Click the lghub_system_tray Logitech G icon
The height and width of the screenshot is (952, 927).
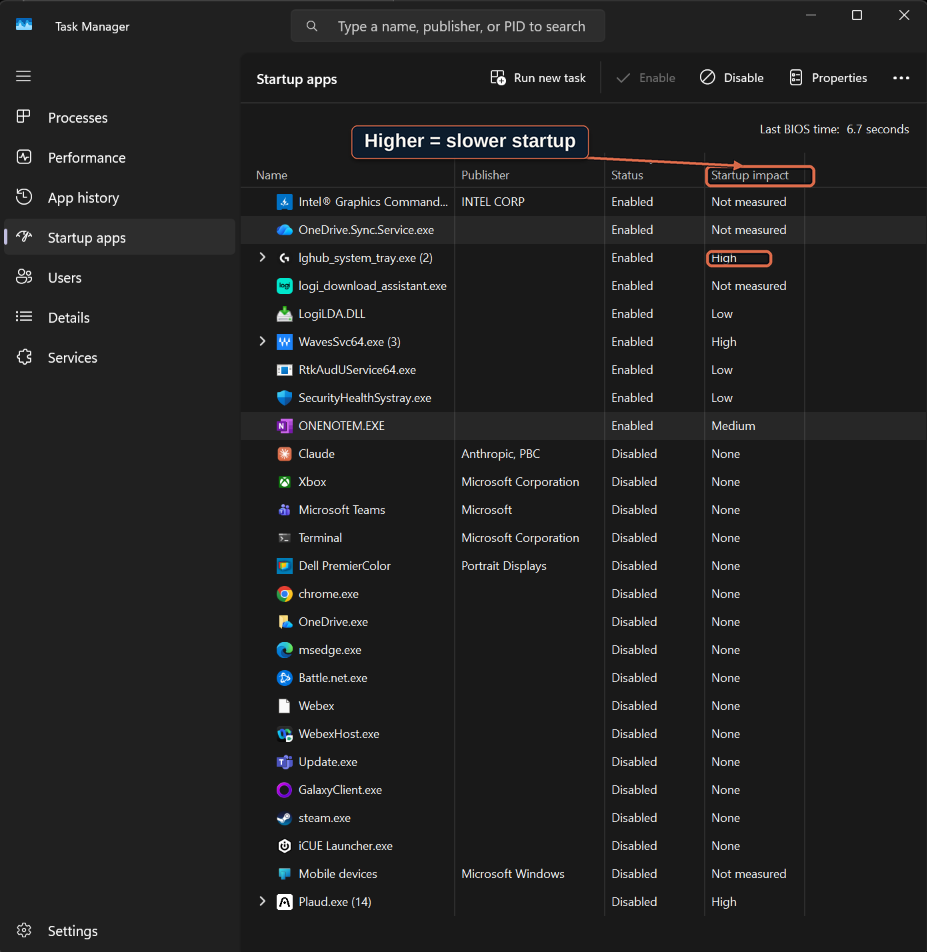point(284,258)
